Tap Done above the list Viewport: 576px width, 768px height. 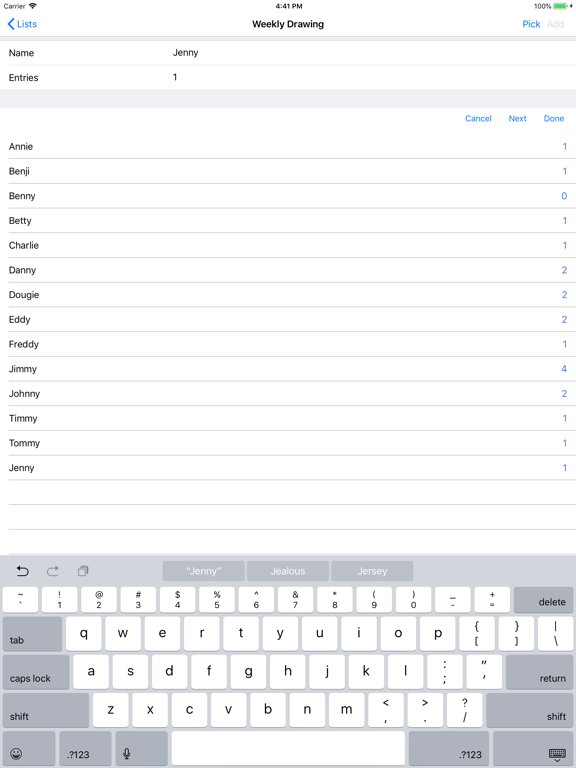(x=553, y=119)
